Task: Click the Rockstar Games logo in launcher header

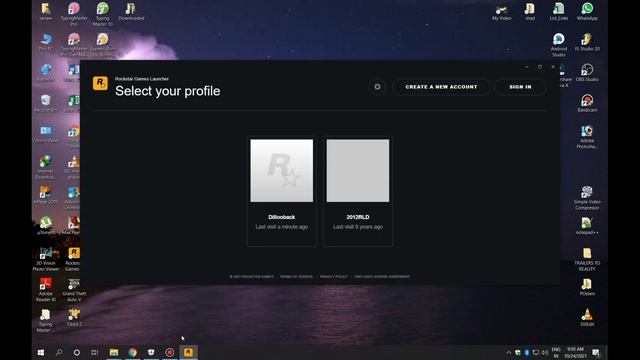Action: coord(100,83)
